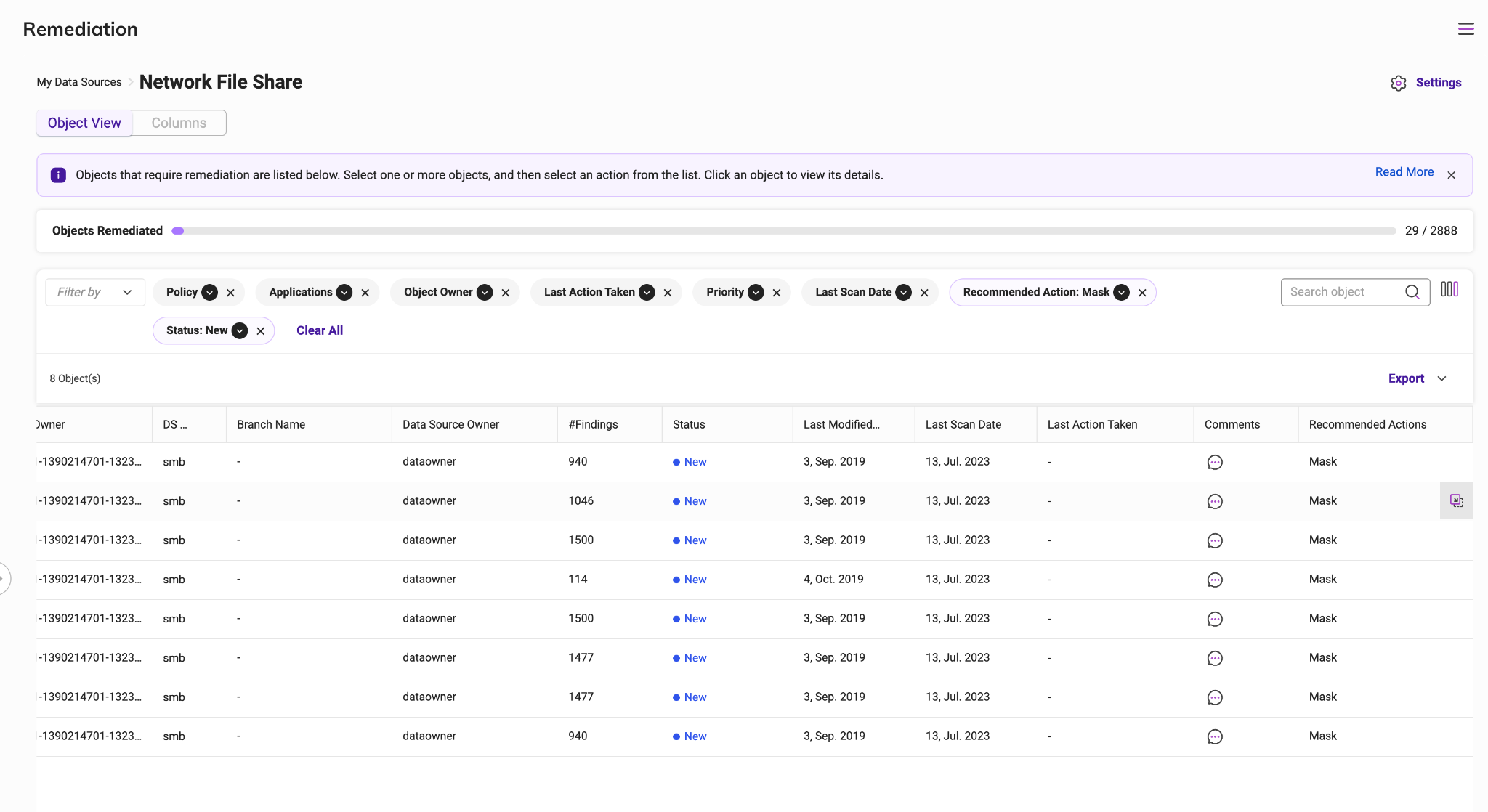Click the Export button
Image resolution: width=1488 pixels, height=812 pixels.
(1406, 378)
